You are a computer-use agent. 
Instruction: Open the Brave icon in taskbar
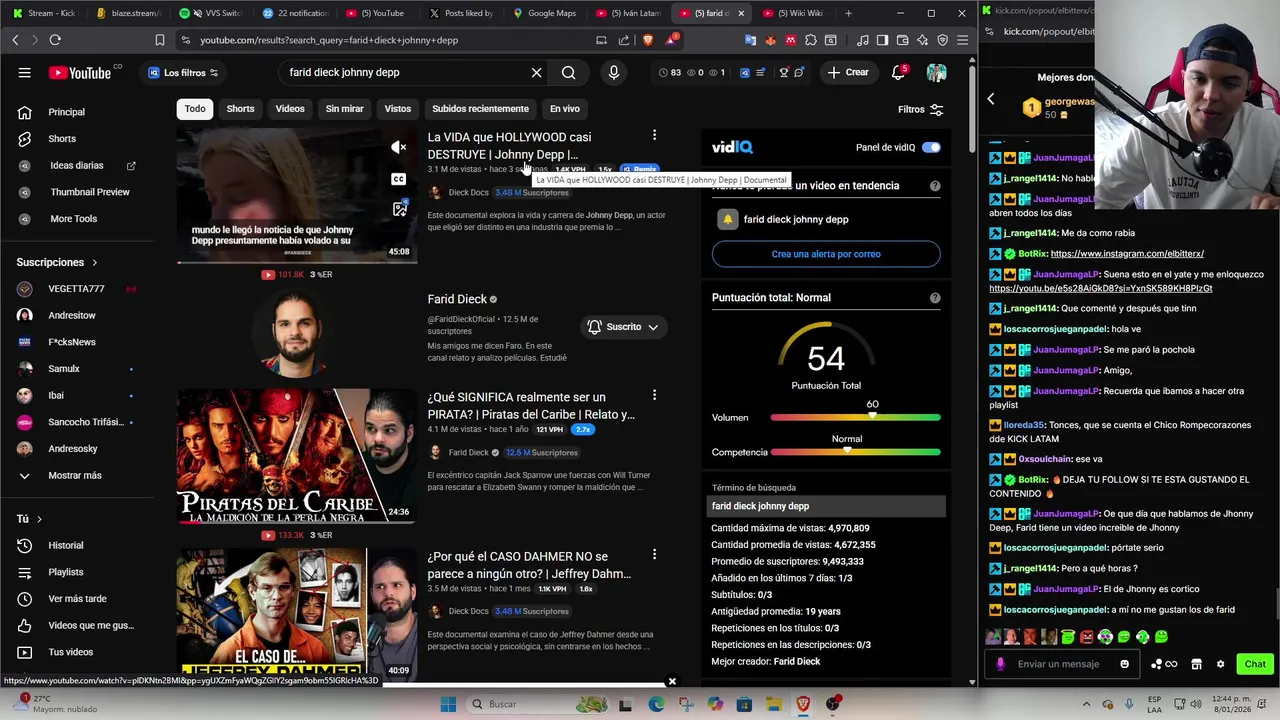click(803, 704)
